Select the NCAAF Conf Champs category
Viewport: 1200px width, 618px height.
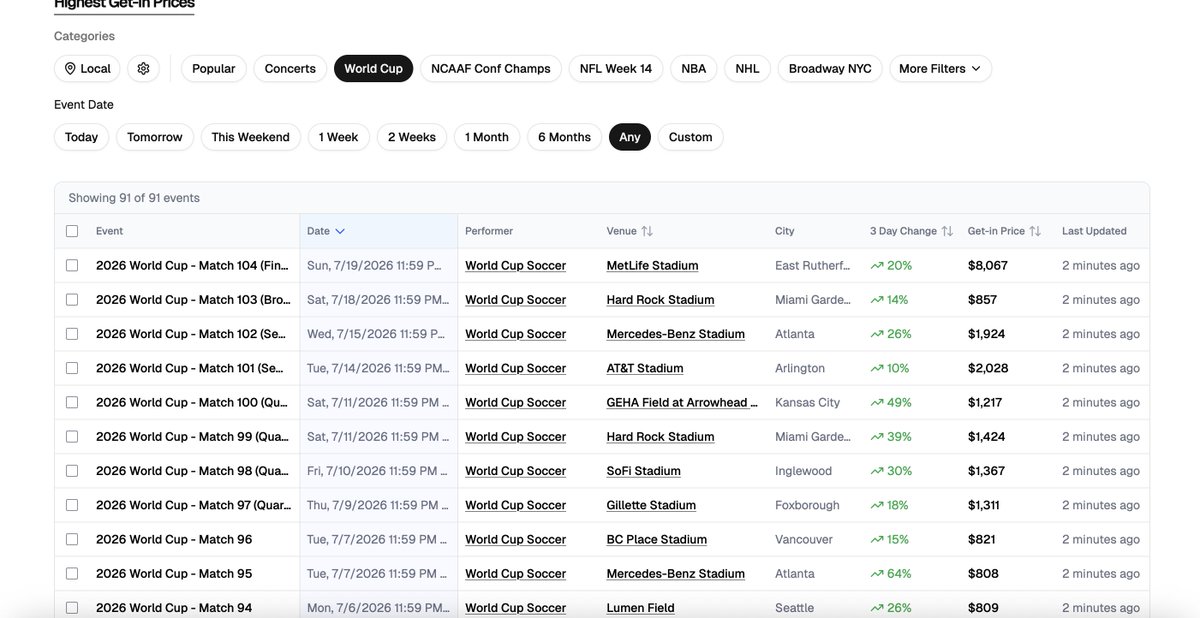point(491,68)
